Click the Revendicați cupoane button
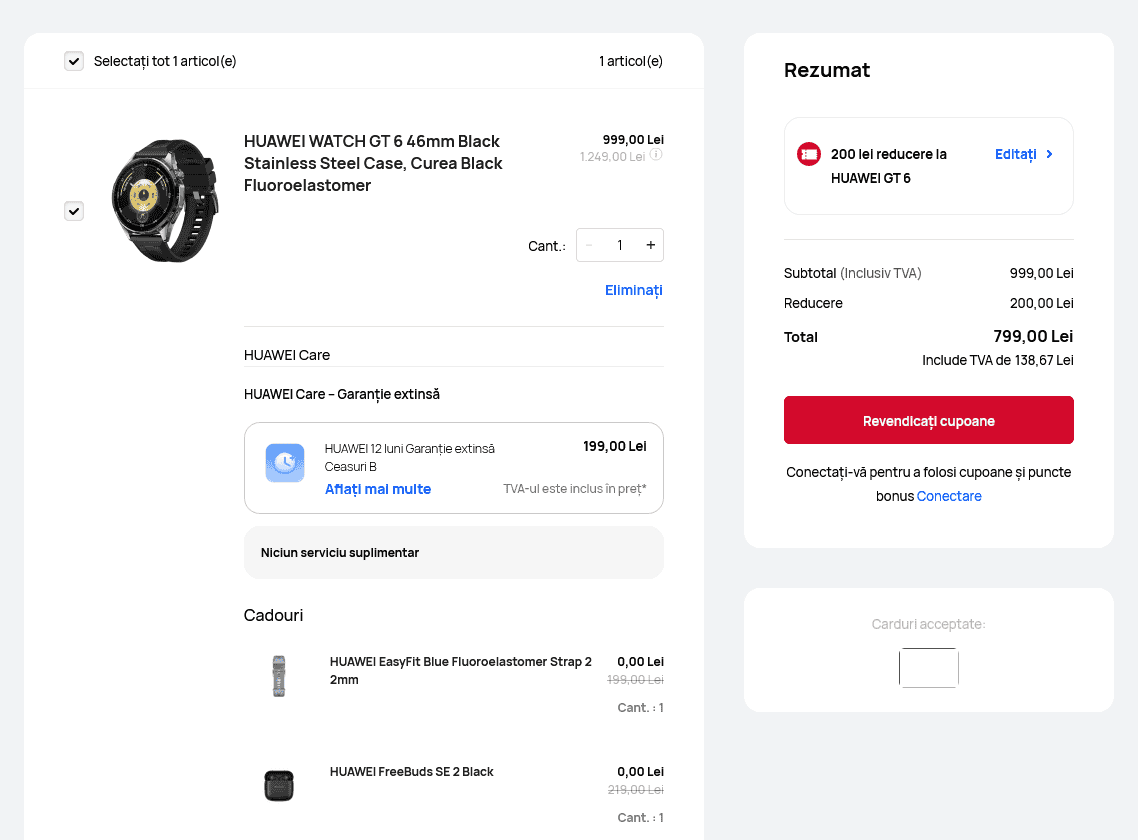Image resolution: width=1138 pixels, height=840 pixels. [928, 420]
